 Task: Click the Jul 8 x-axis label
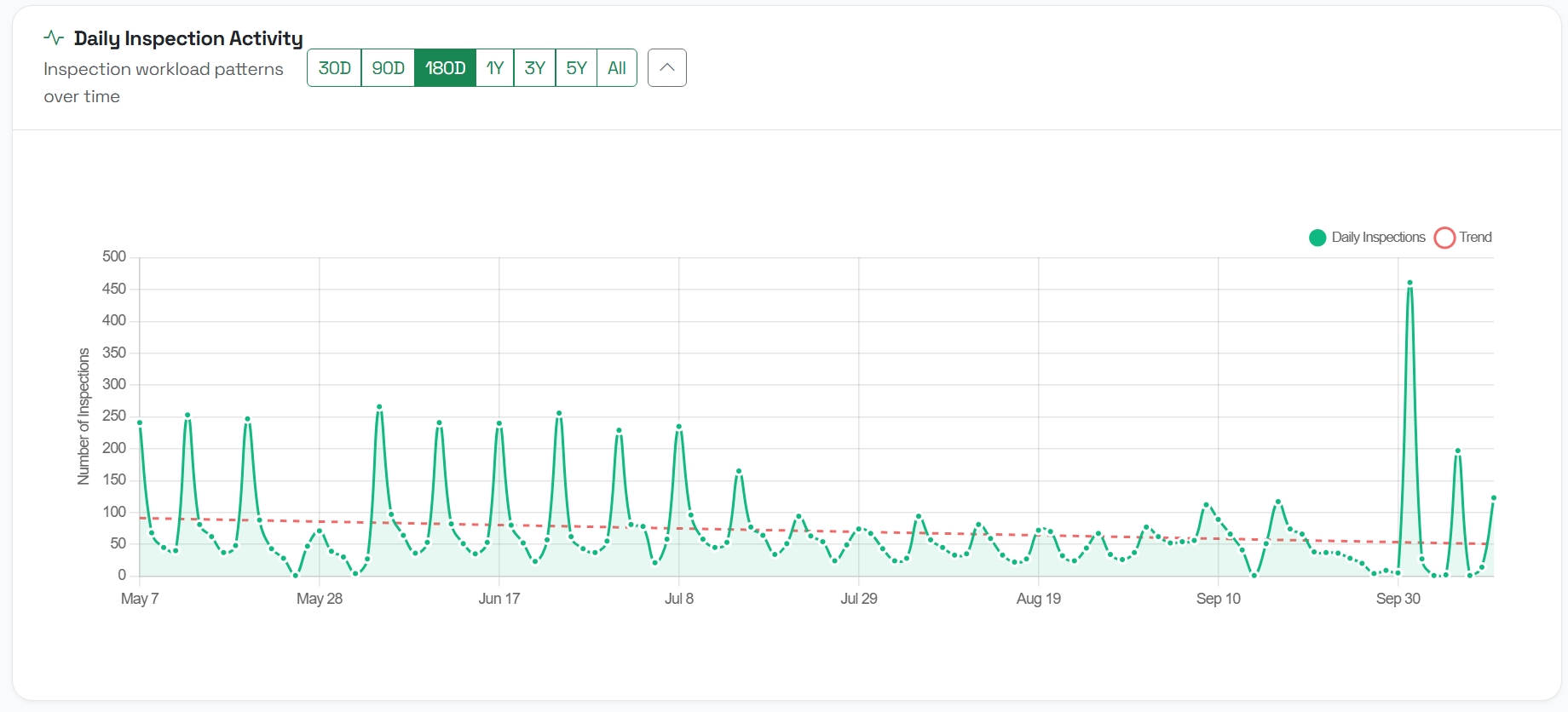[x=679, y=599]
